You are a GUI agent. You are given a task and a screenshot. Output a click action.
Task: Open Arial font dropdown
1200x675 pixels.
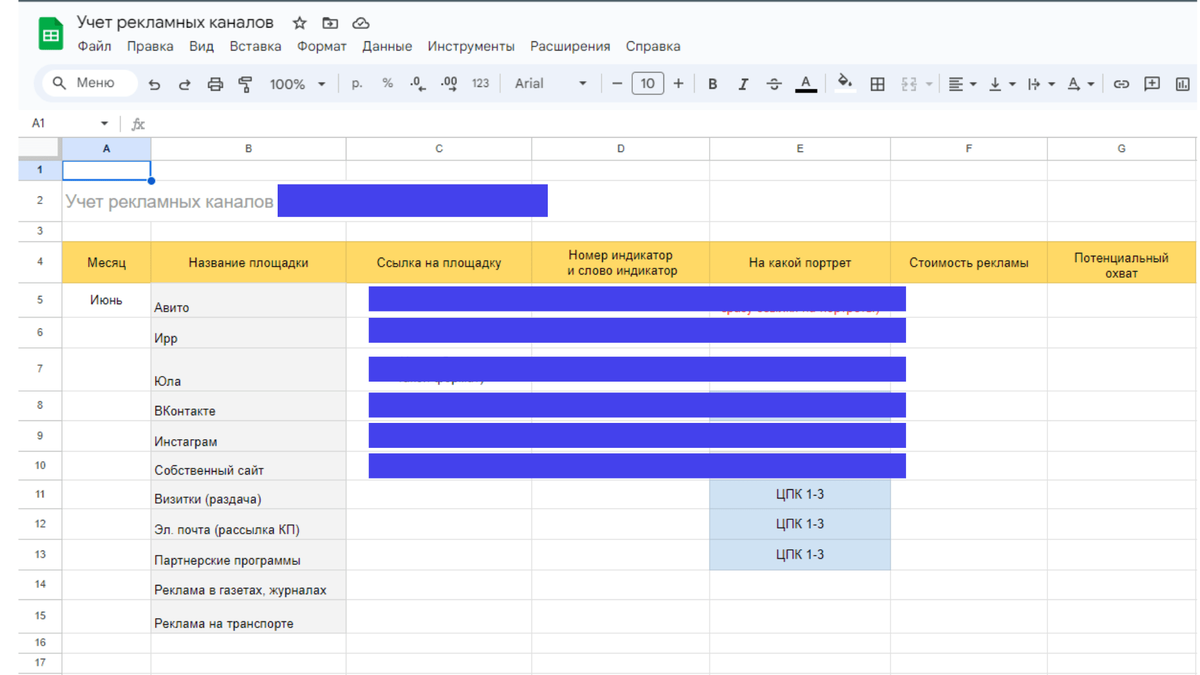(550, 84)
